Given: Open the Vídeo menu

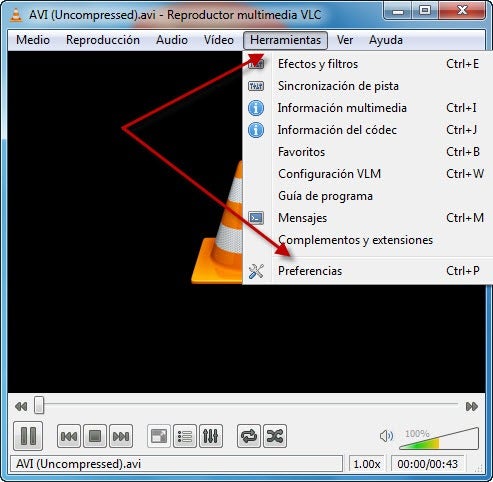Looking at the screenshot, I should [x=219, y=40].
